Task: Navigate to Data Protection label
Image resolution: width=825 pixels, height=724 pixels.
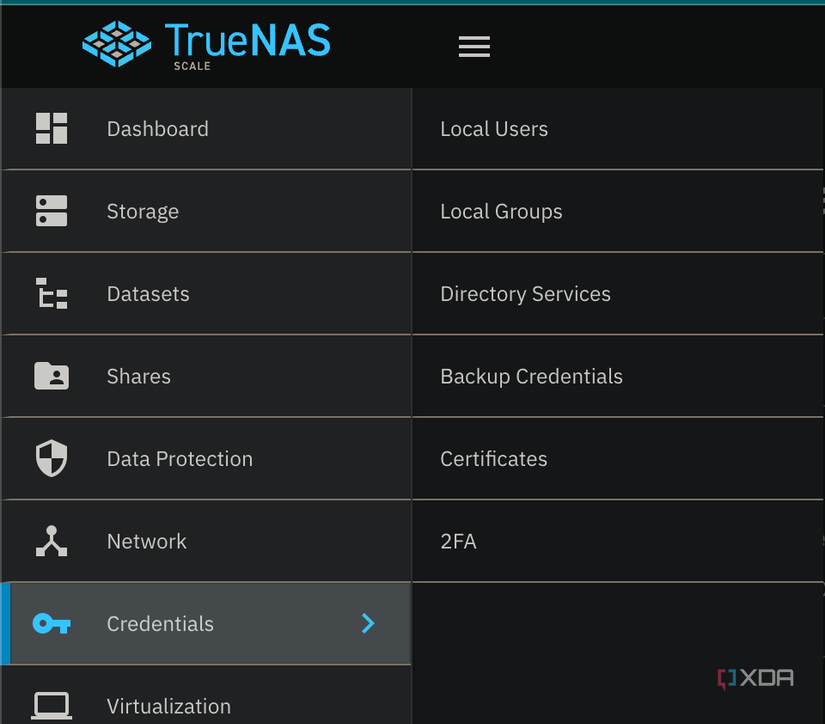Action: click(179, 459)
